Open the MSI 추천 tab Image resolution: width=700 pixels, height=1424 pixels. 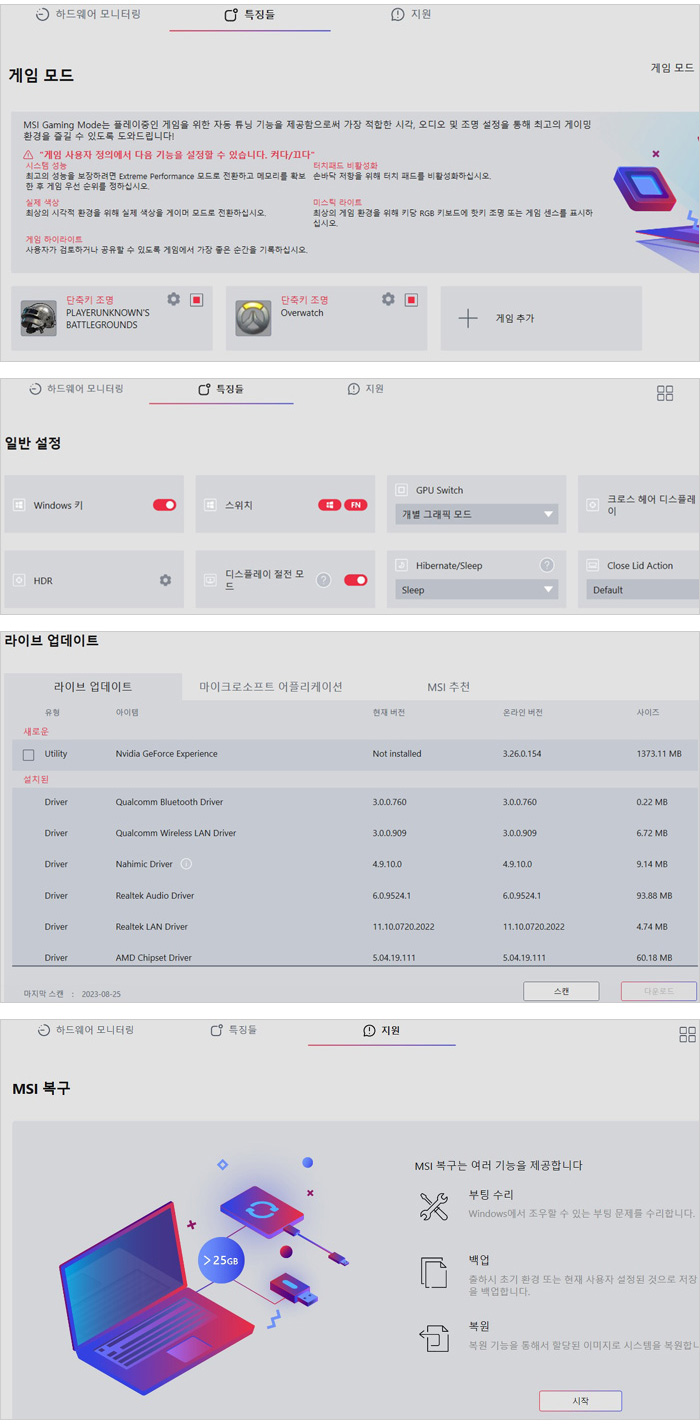click(448, 687)
